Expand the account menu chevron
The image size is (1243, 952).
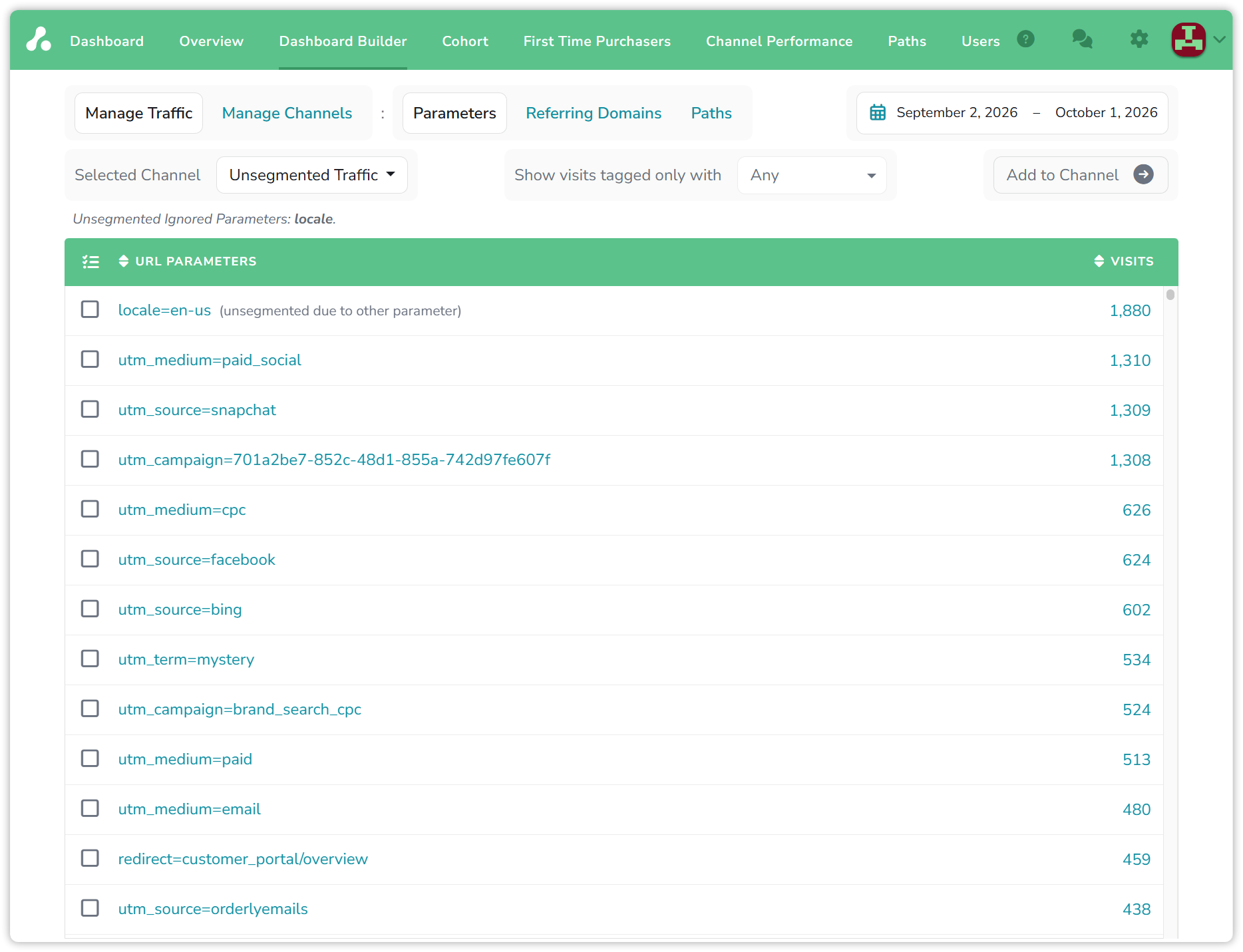pyautogui.click(x=1219, y=39)
